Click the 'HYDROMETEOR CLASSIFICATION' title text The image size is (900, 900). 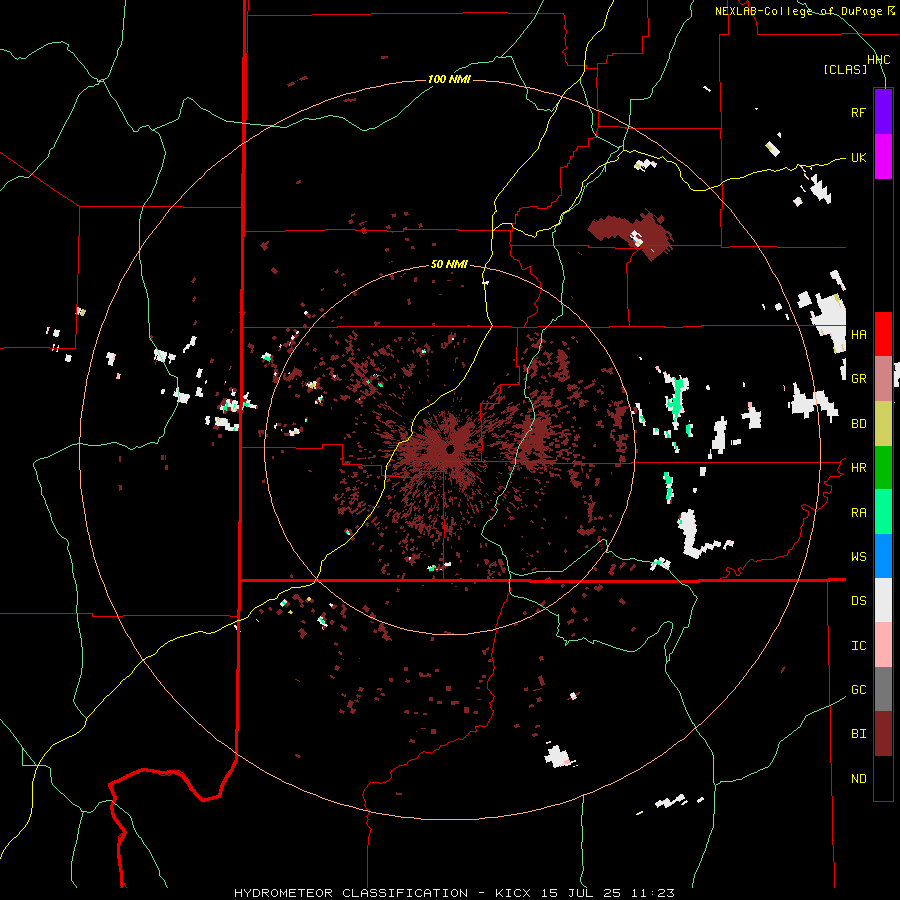tap(351, 893)
